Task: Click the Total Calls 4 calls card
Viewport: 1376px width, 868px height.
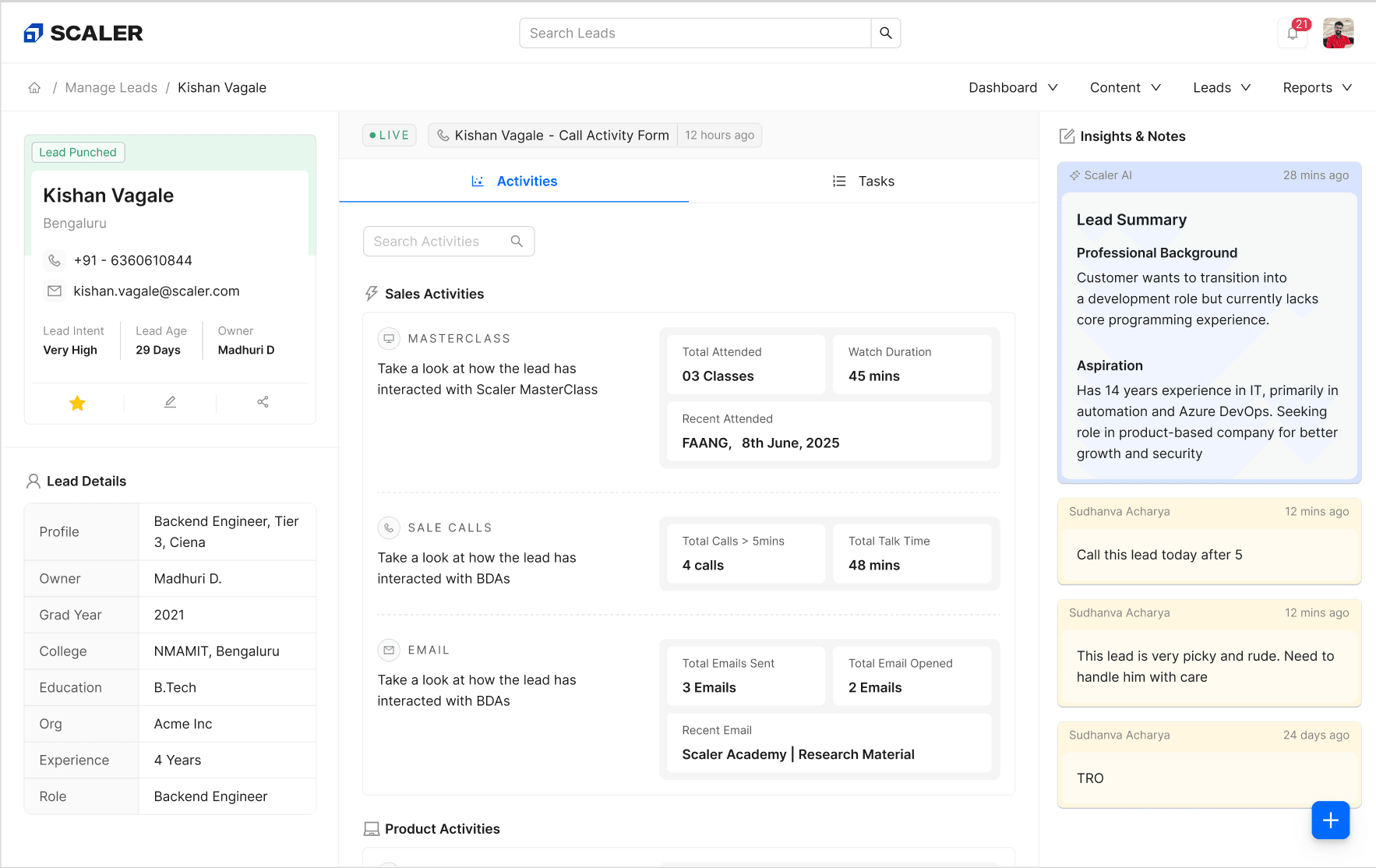Action: tap(746, 553)
